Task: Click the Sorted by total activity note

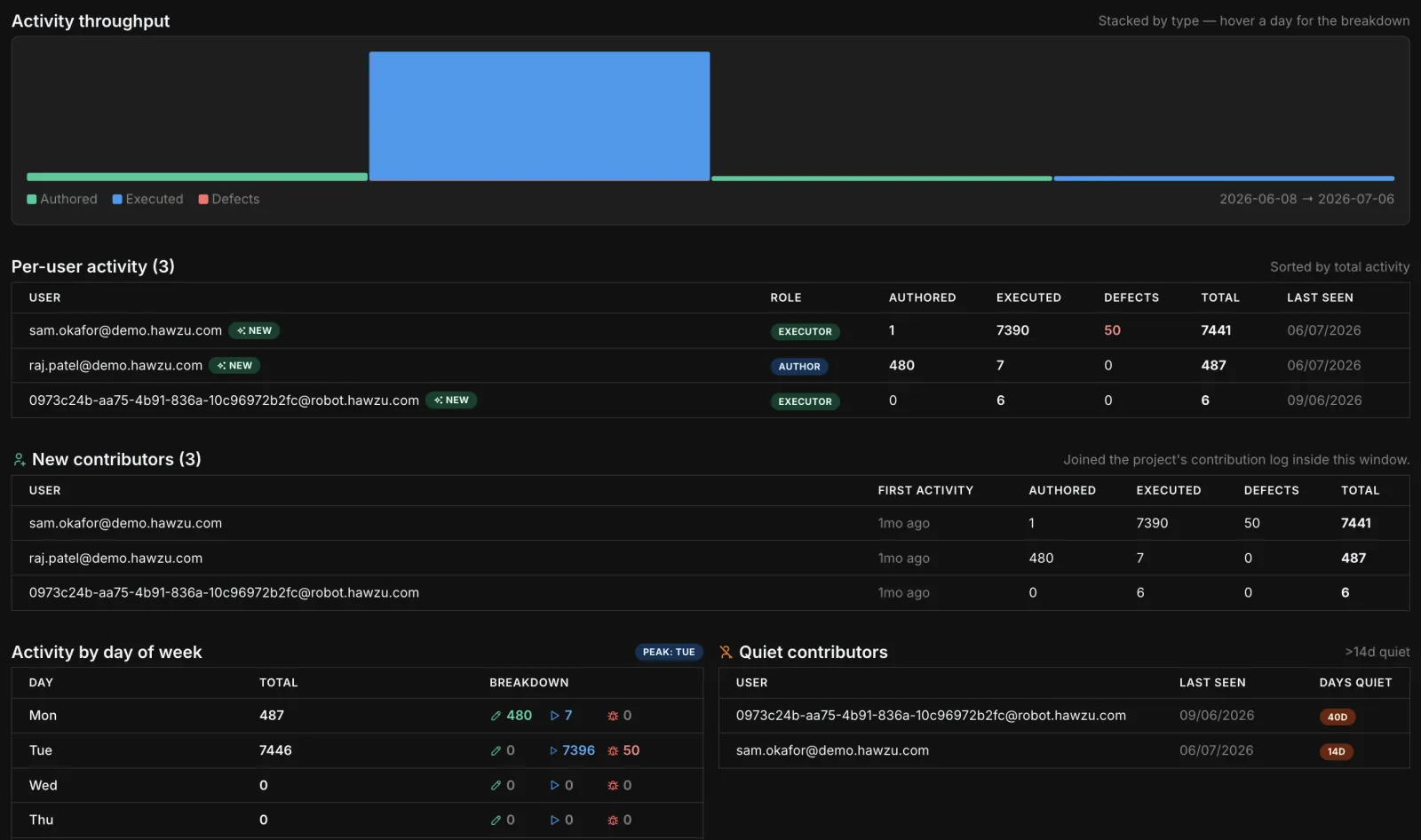Action: 1339,267
